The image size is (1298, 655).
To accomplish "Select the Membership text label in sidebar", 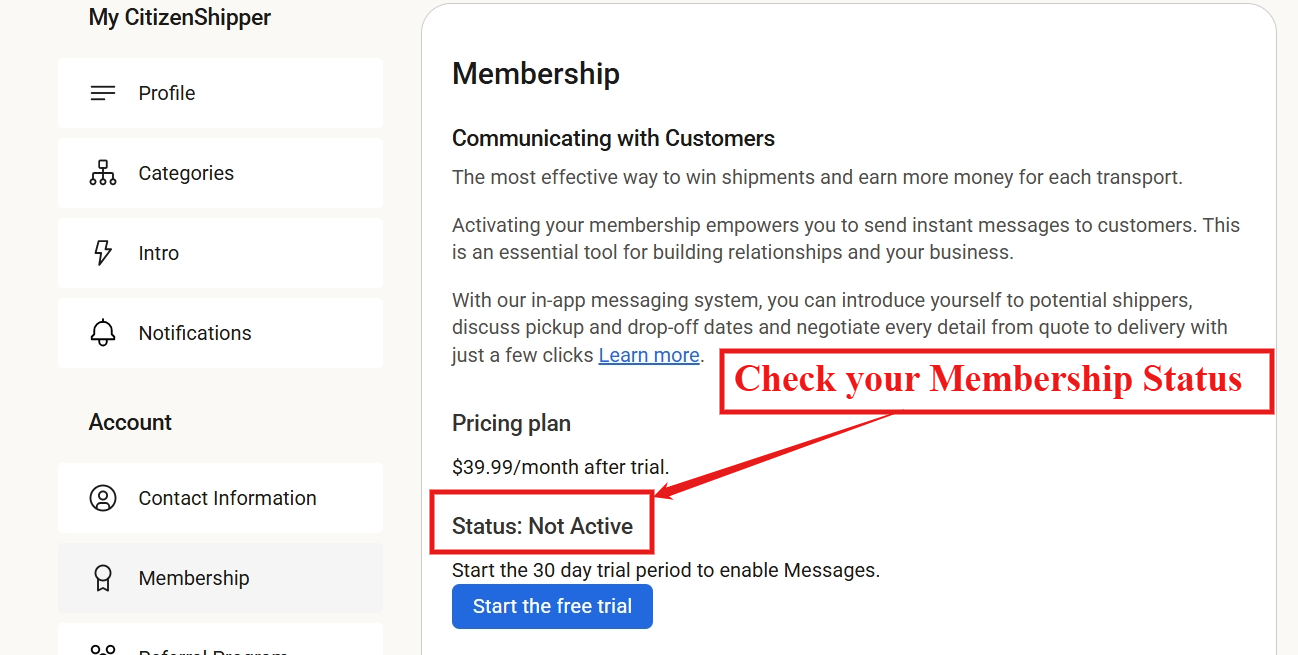I will (x=194, y=578).
